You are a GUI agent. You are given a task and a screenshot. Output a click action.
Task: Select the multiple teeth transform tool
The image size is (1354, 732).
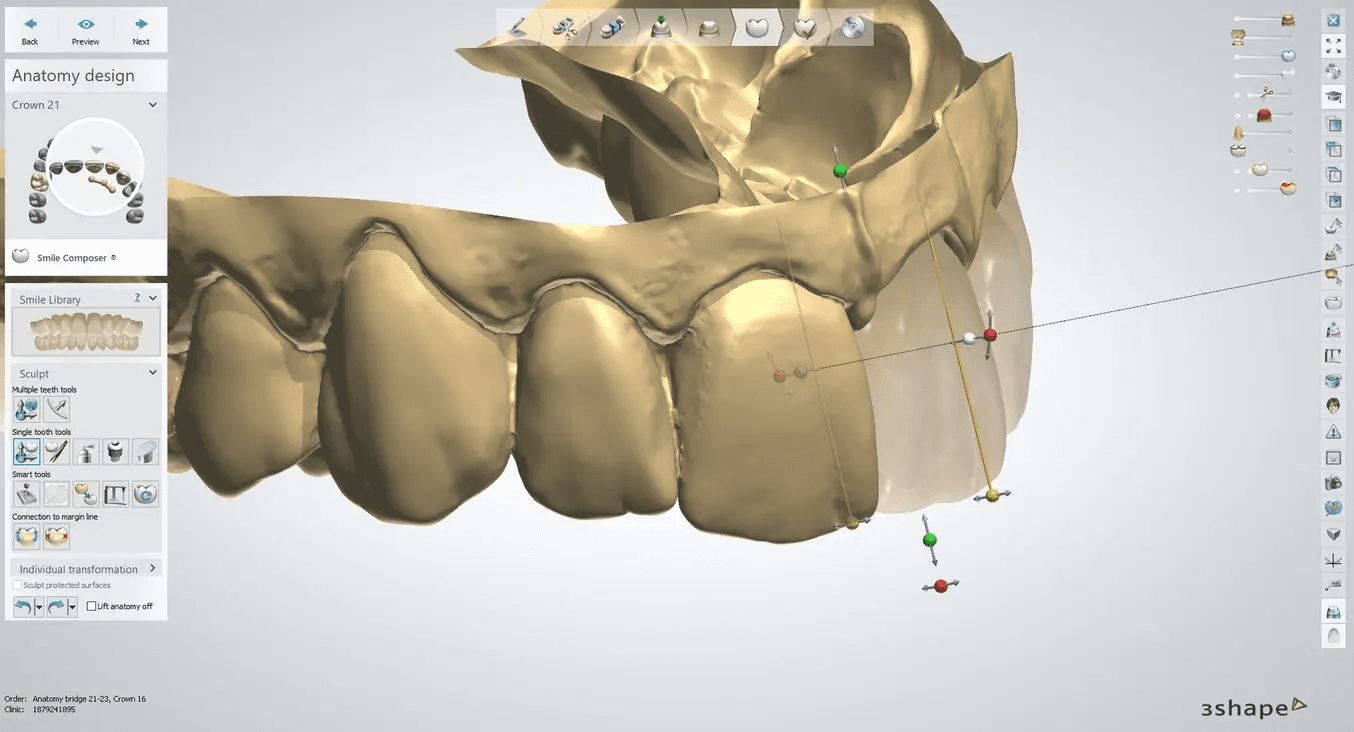27,409
